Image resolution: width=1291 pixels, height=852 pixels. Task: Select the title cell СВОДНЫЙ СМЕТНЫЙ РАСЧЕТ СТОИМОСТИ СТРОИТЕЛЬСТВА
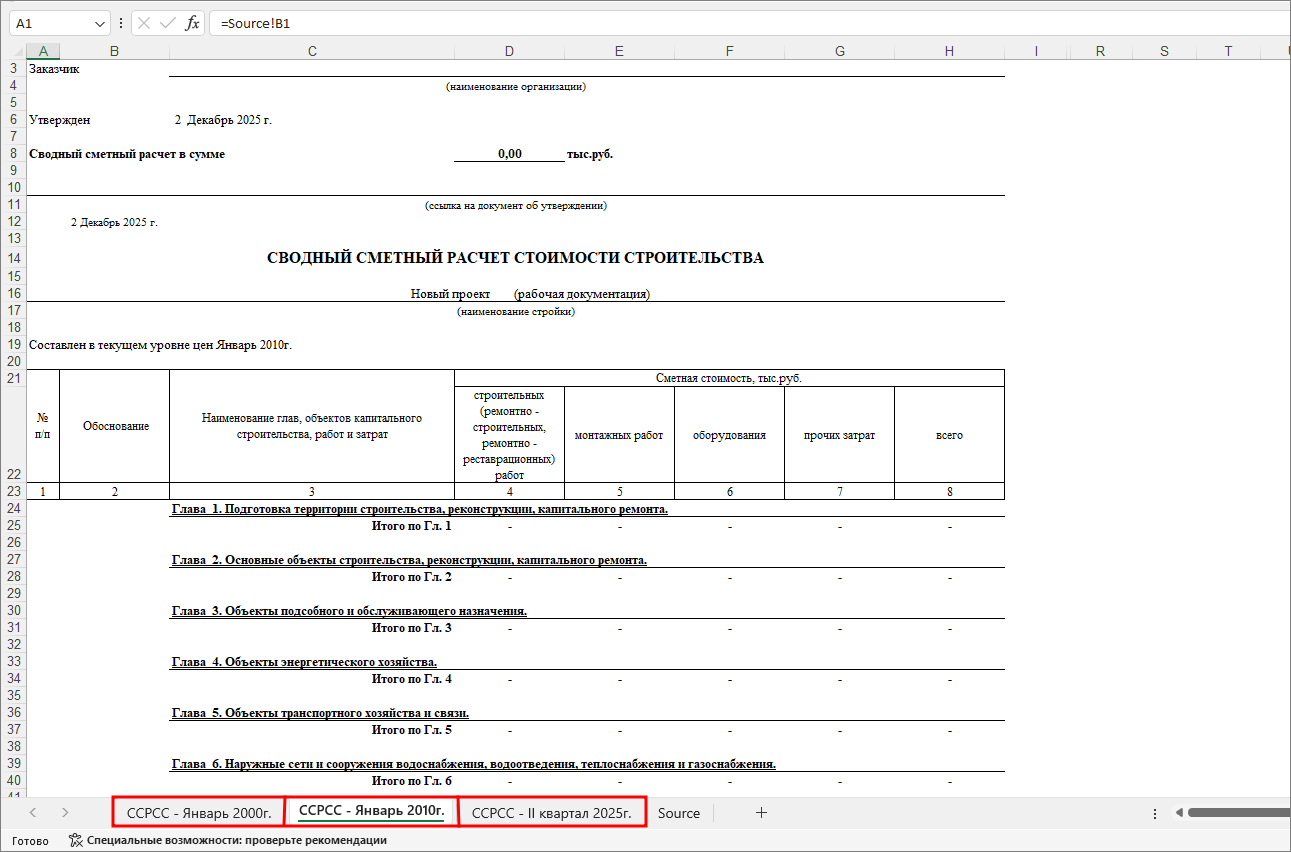coord(515,258)
